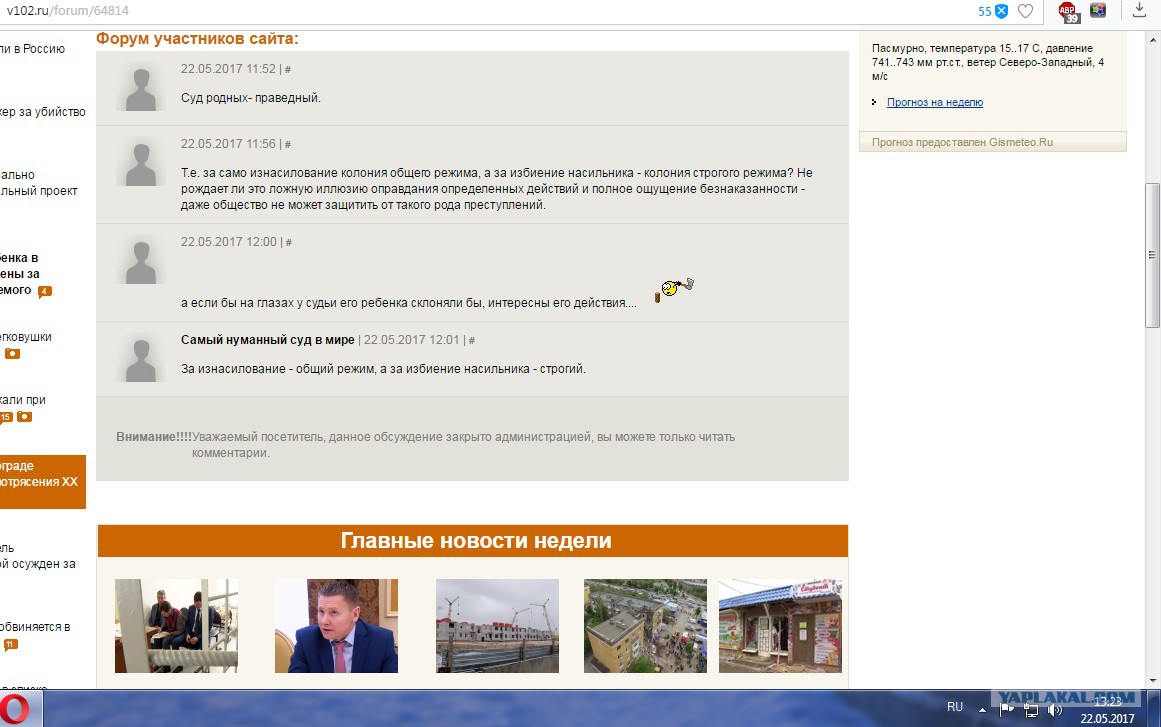1161x727 pixels.
Task: Click the 'Внимание!!!' discussion closed notice
Action: [426, 445]
